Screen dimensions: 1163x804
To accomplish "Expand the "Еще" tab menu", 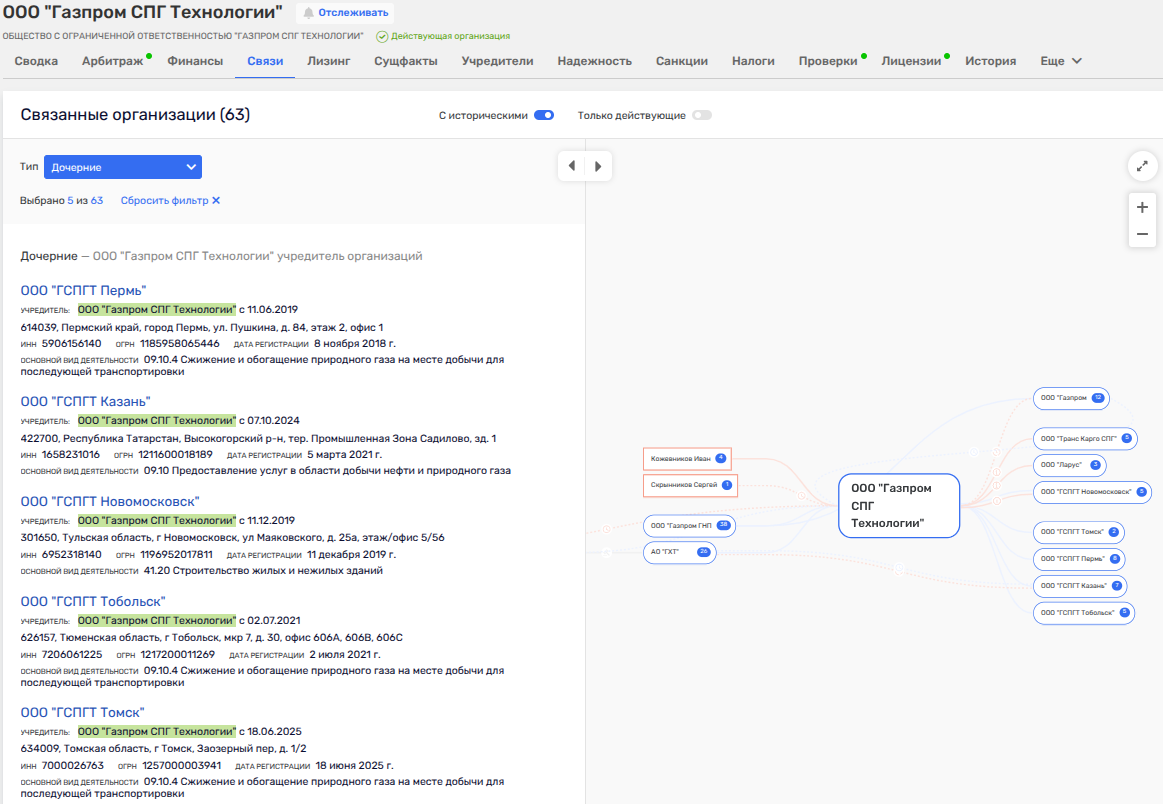I will [x=1061, y=61].
